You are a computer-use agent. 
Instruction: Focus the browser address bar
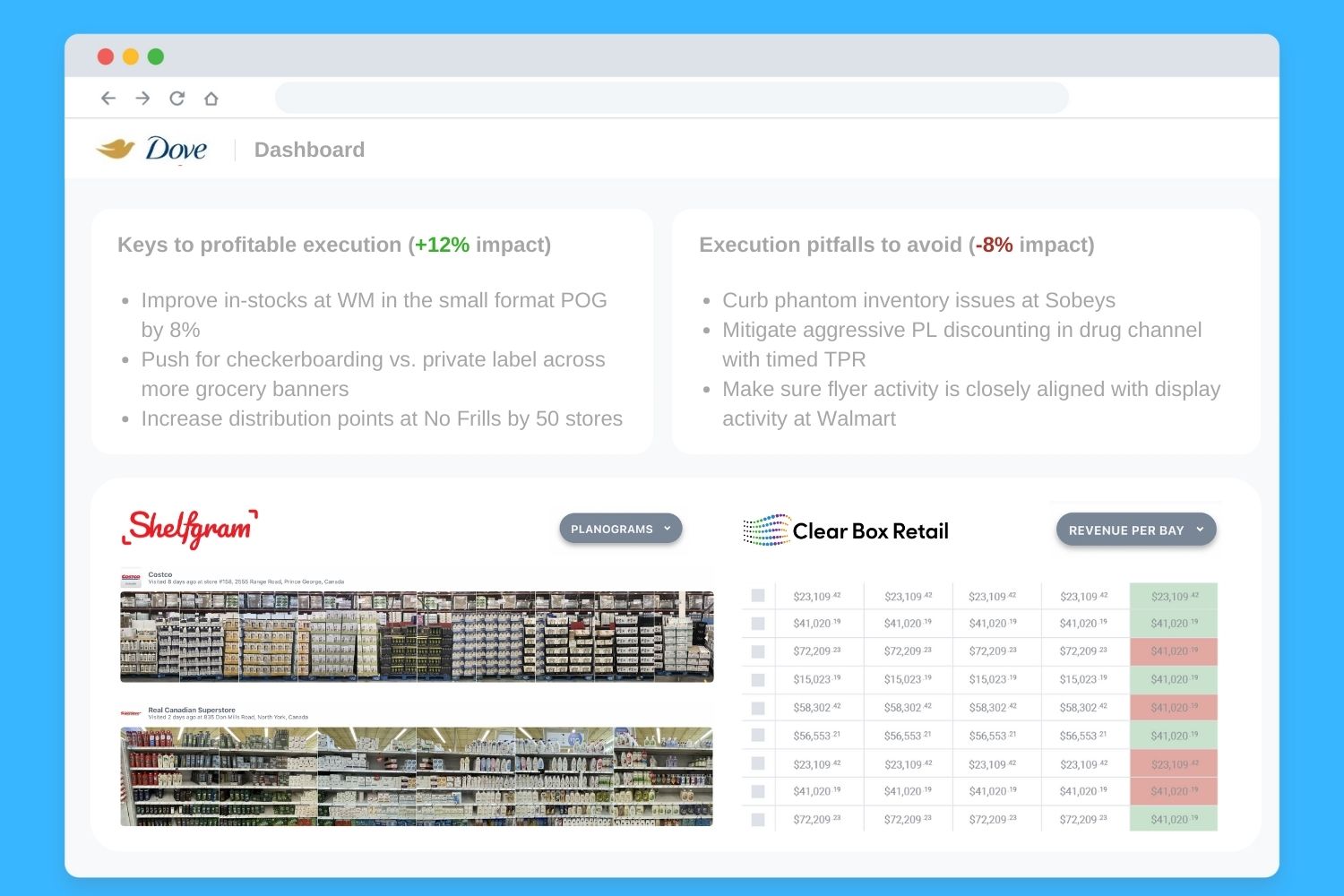pyautogui.click(x=672, y=98)
